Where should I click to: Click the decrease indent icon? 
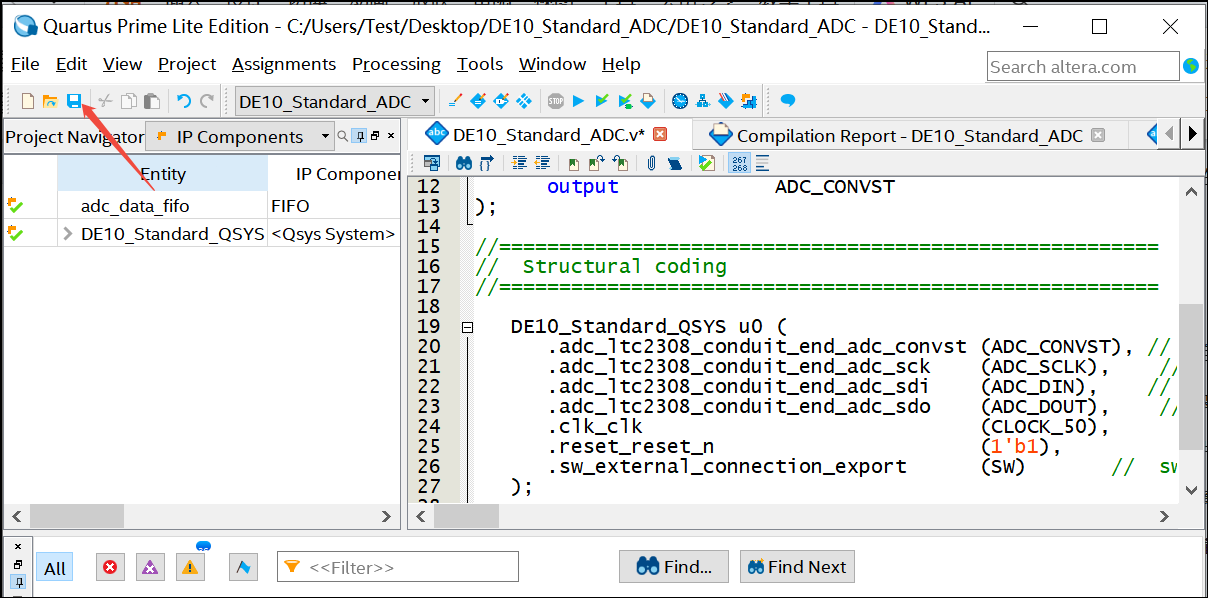pyautogui.click(x=542, y=163)
